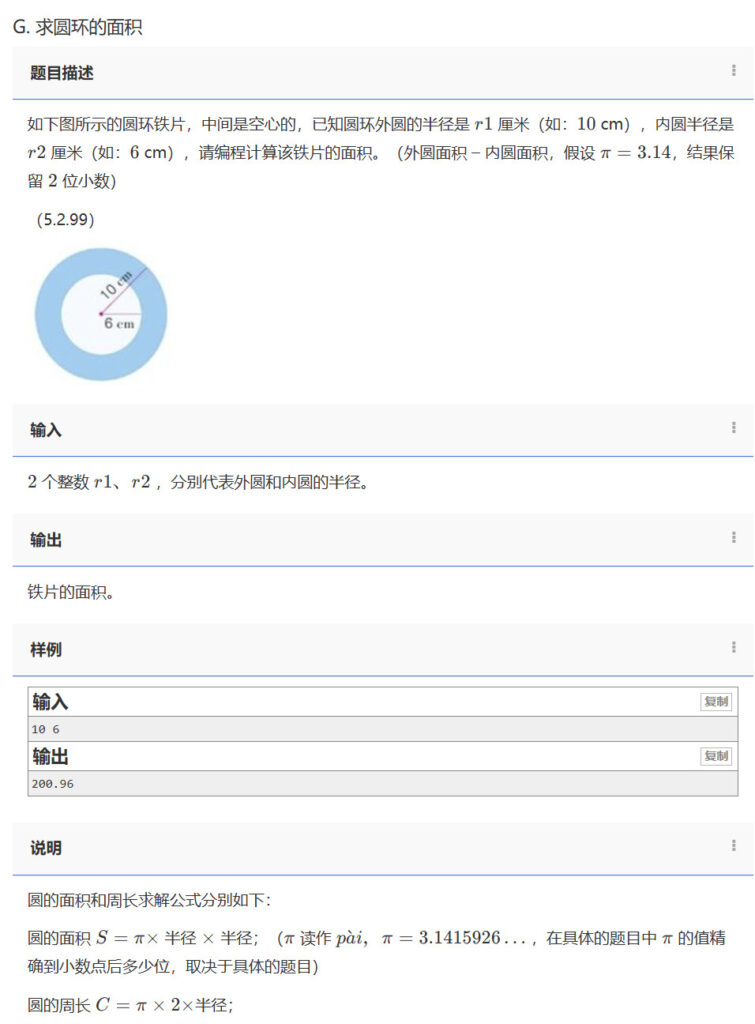Open the 样例 section's three-dot menu
Screen dimensions: 755x1024
(734, 648)
